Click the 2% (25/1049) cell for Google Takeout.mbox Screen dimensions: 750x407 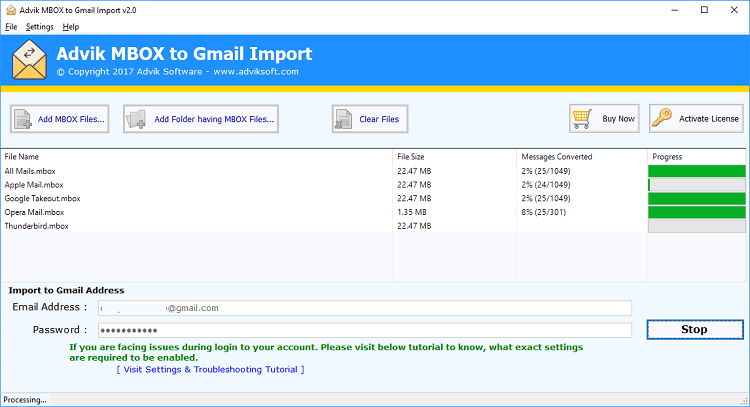(x=546, y=198)
